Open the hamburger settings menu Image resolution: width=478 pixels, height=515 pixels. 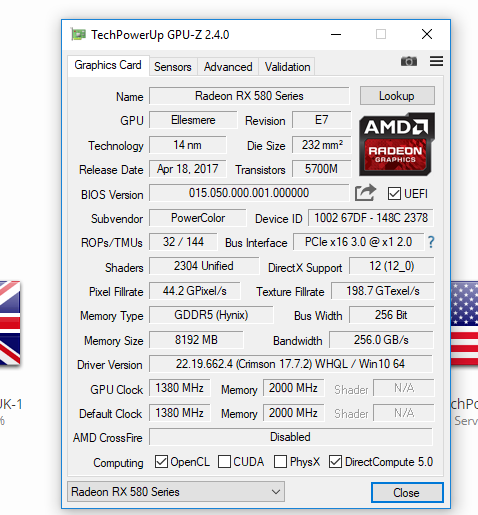click(x=436, y=61)
